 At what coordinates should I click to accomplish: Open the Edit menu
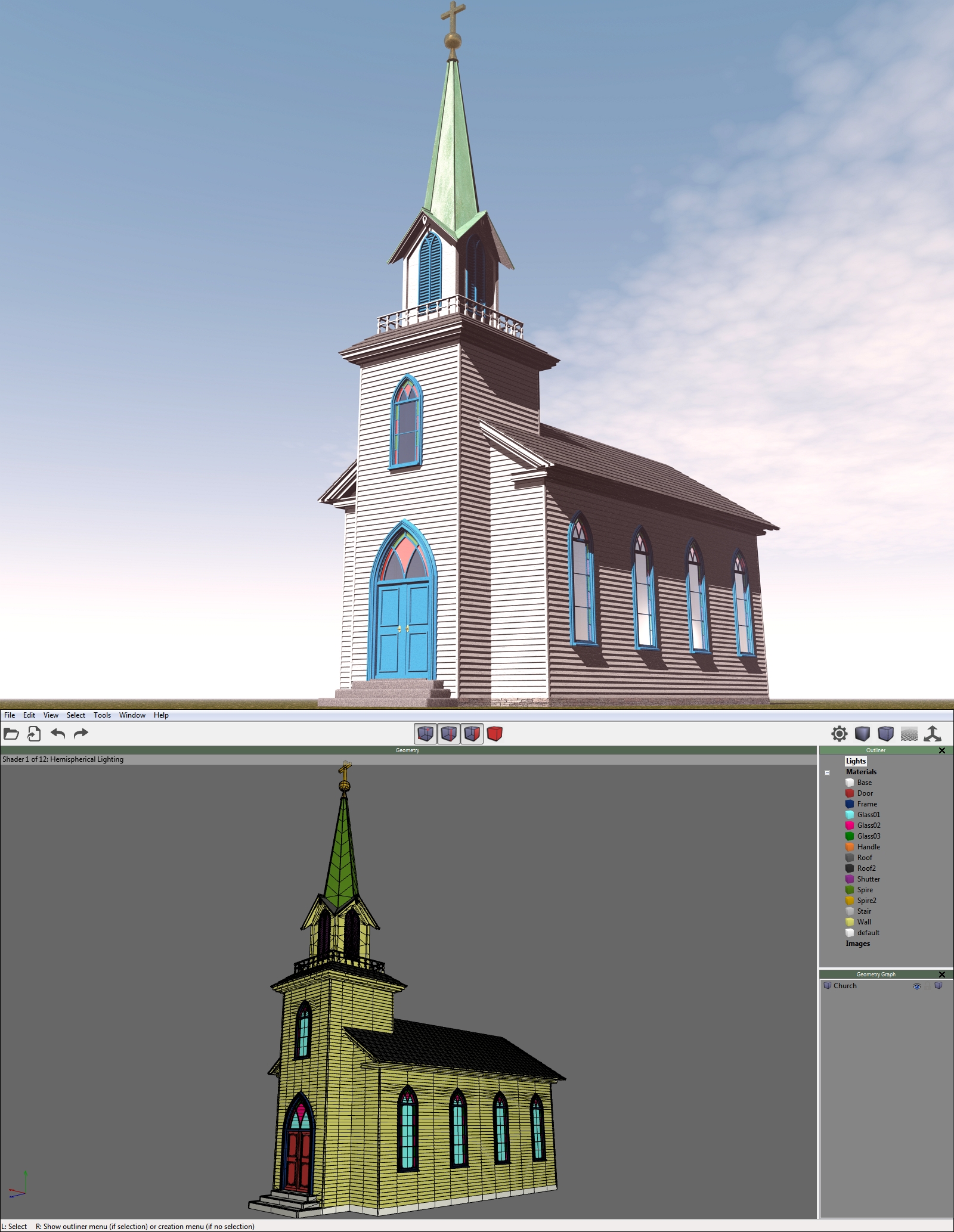[29, 715]
